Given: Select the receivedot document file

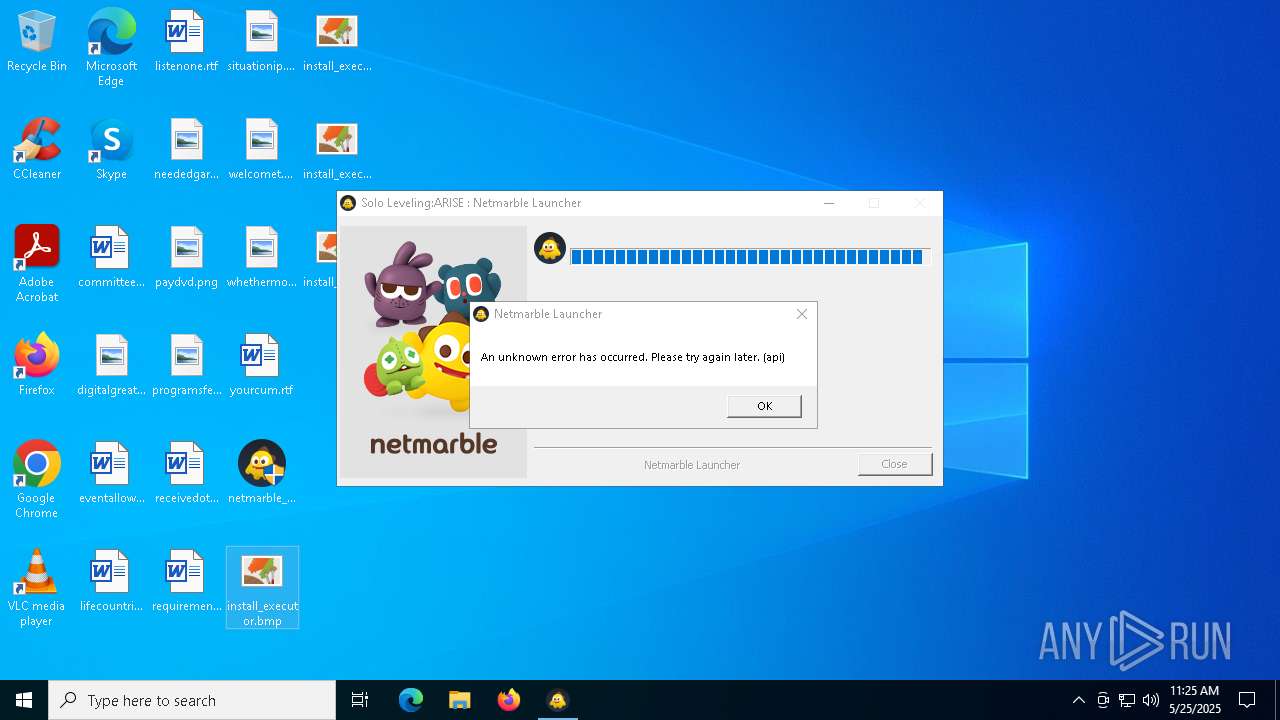Looking at the screenshot, I should 186,474.
